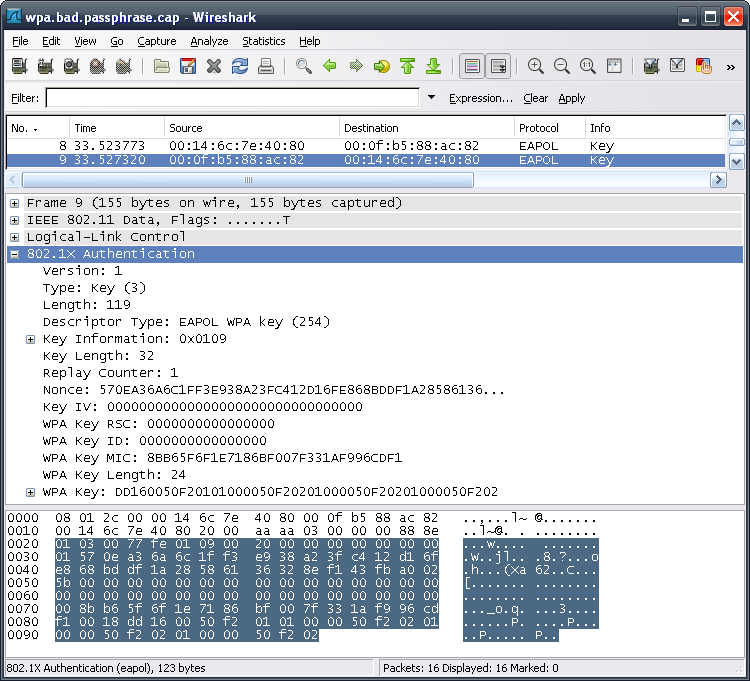Click the Save capture file icon
The height and width of the screenshot is (681, 750).
coord(188,67)
